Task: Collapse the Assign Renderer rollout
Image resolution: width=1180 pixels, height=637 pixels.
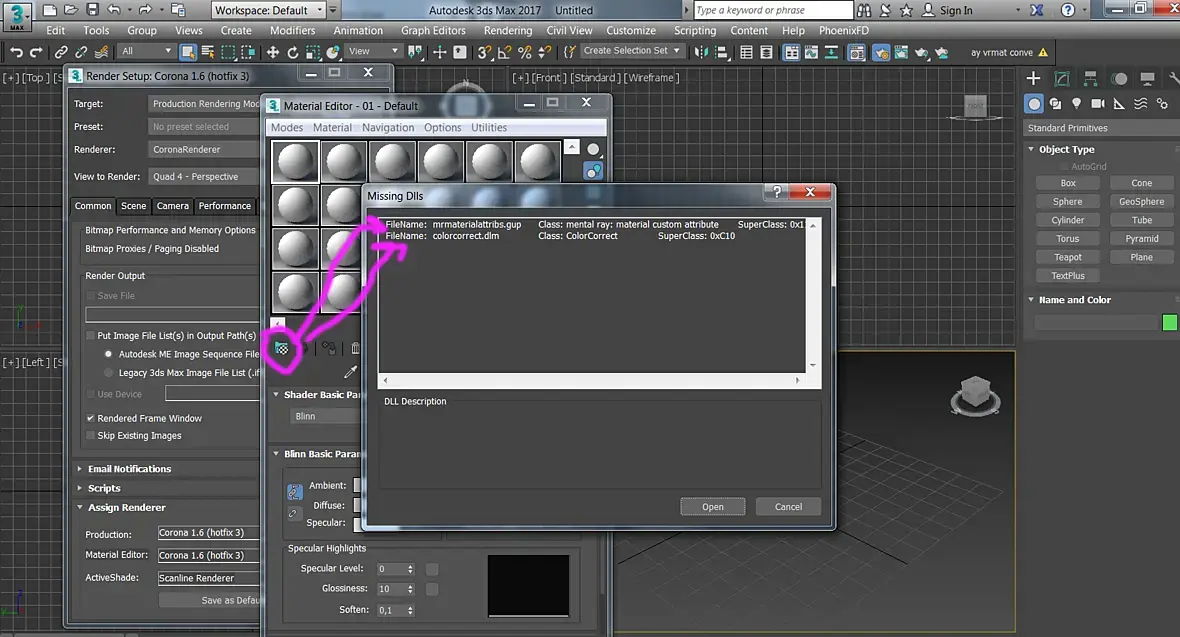Action: (80, 507)
